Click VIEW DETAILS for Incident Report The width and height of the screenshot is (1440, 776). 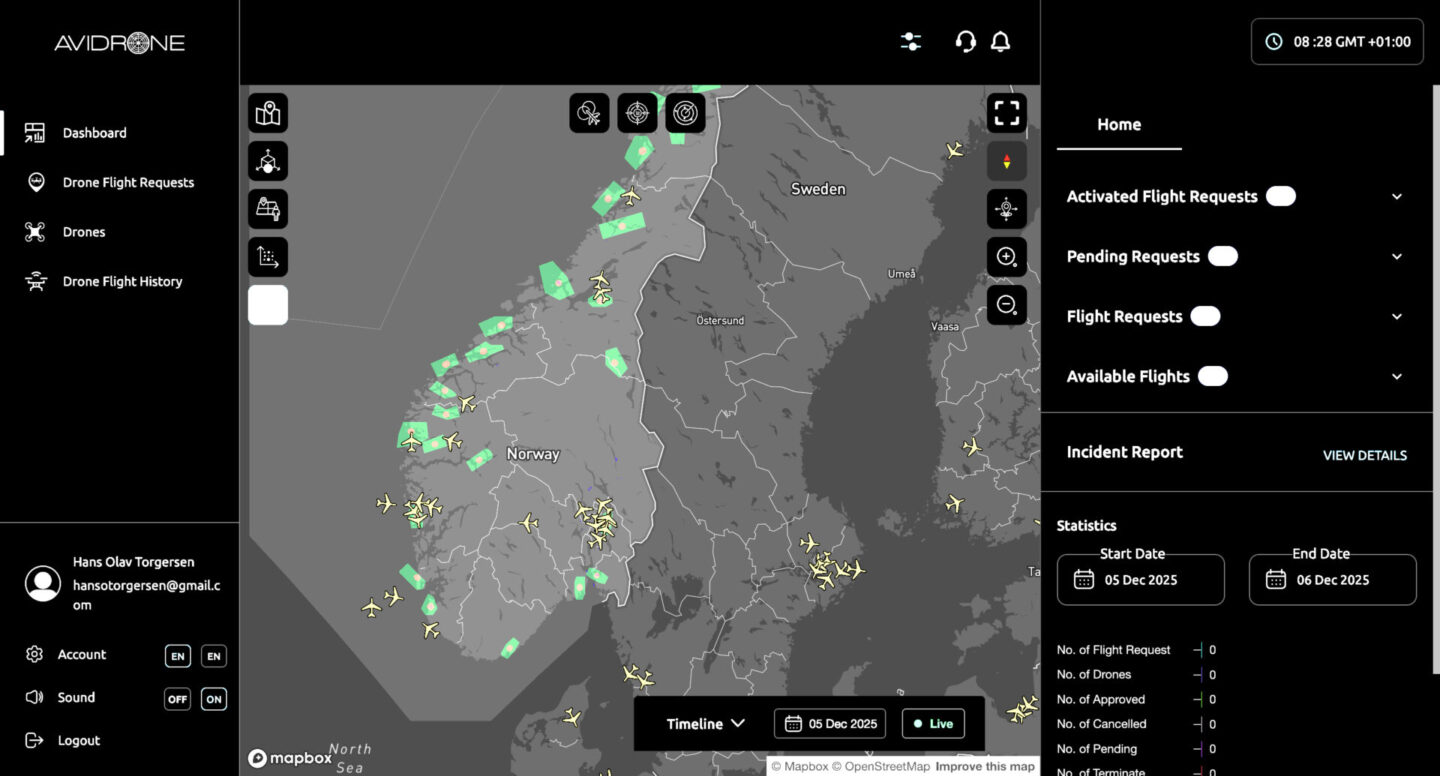[x=1364, y=456]
